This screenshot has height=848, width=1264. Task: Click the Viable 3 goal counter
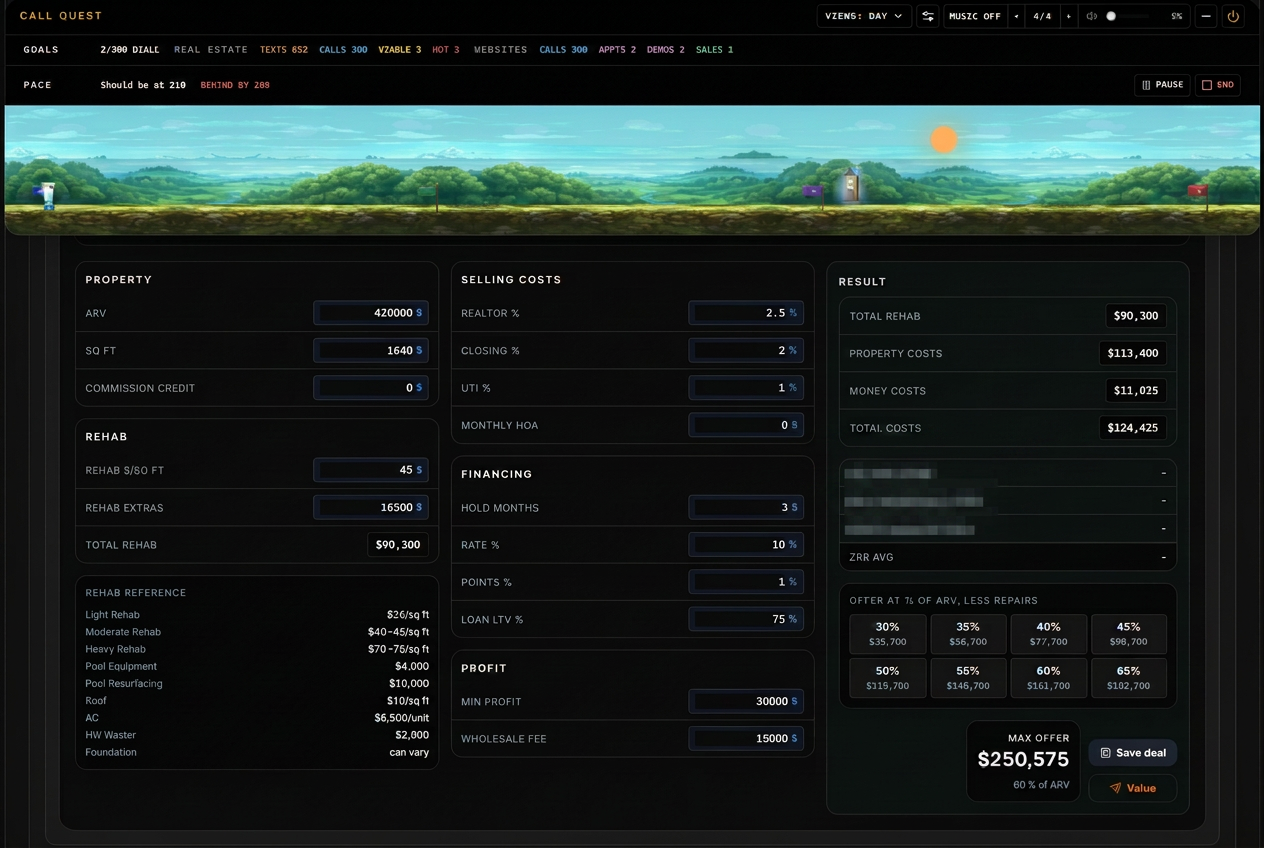click(x=399, y=50)
